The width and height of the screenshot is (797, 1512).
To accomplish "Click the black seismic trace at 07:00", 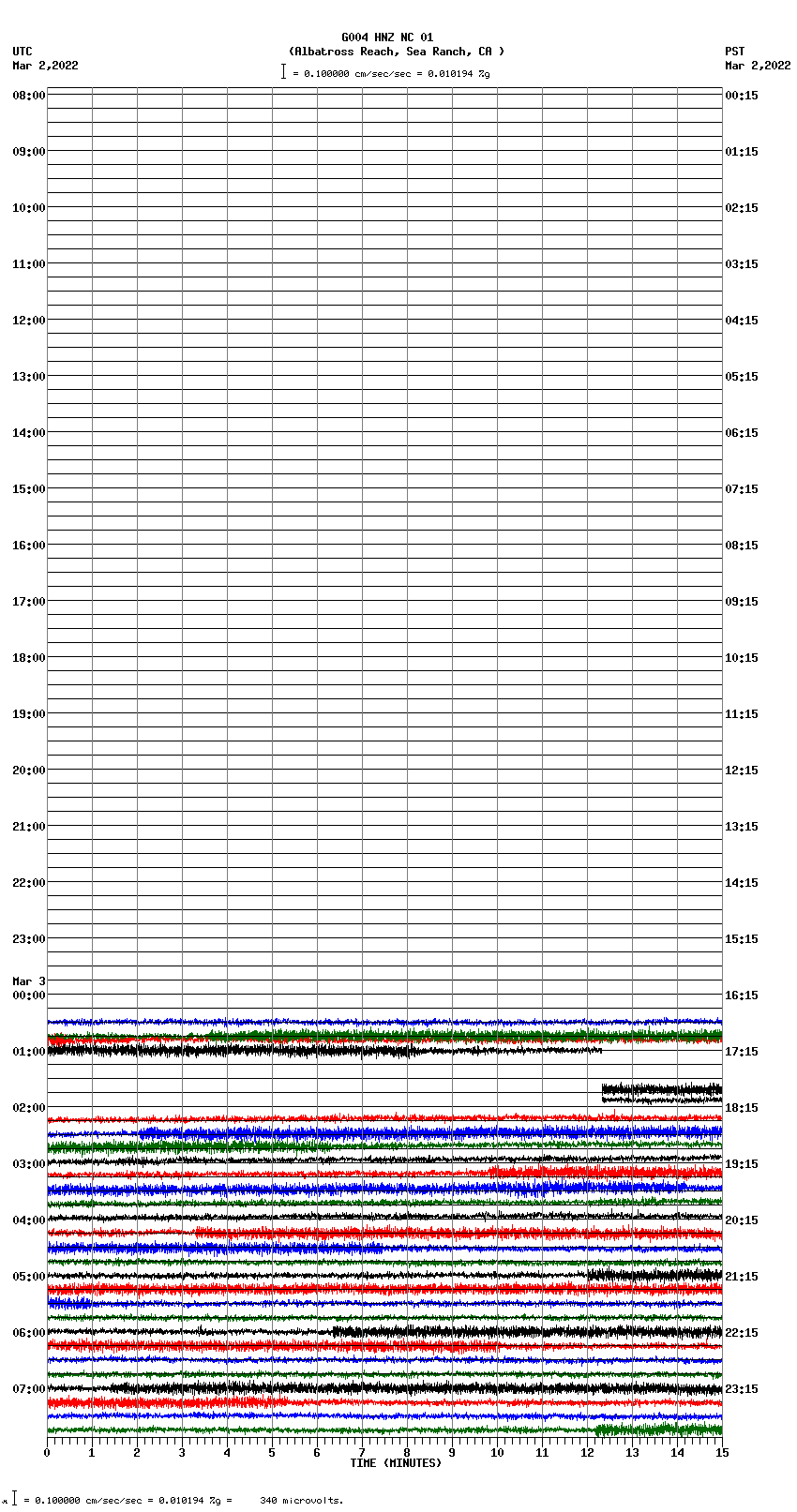I will click(x=384, y=1388).
